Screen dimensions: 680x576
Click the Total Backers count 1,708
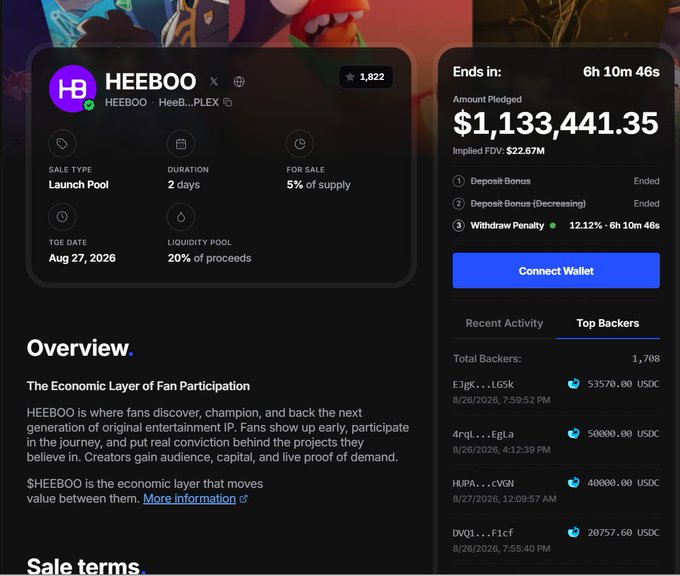click(x=646, y=359)
